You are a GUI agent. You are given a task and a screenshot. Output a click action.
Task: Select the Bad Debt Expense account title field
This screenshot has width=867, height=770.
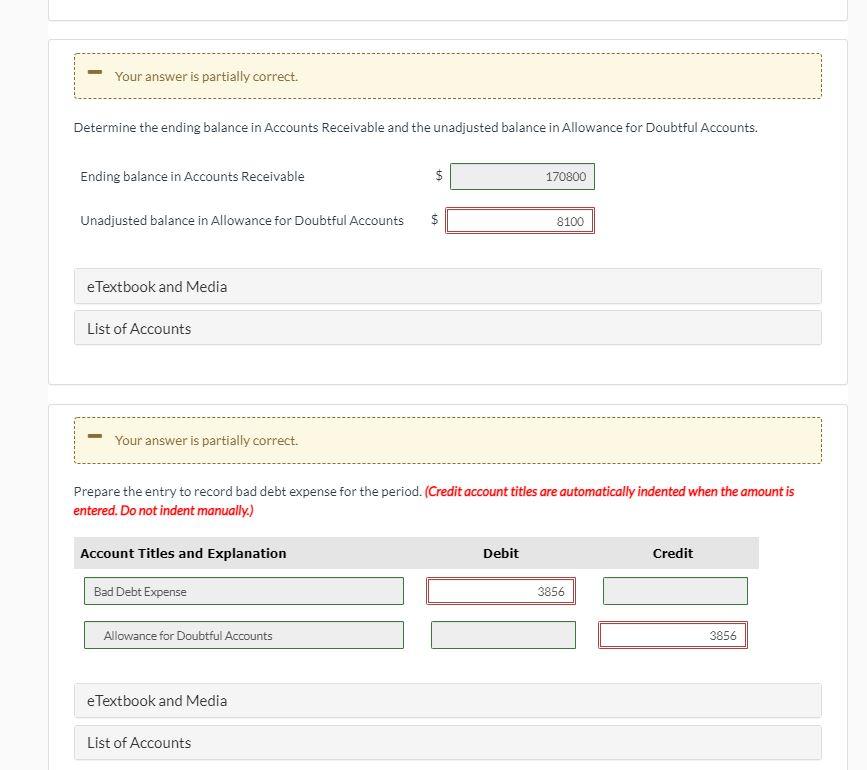click(243, 591)
